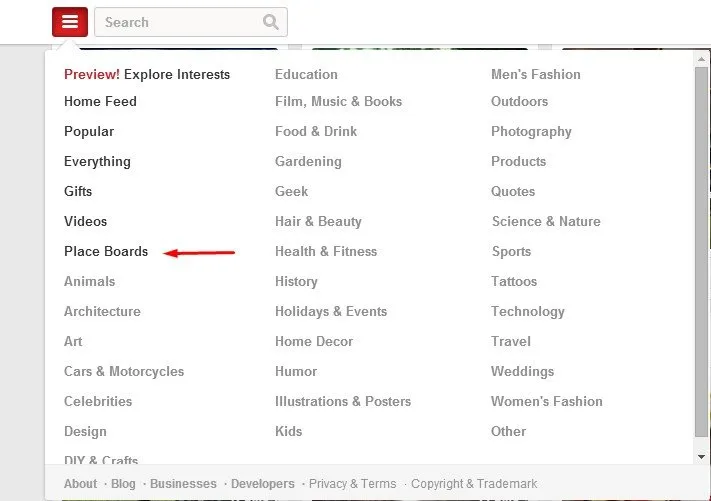Screen dimensions: 711x501
Task: Open the Illustrations & Posters category
Action: [343, 401]
